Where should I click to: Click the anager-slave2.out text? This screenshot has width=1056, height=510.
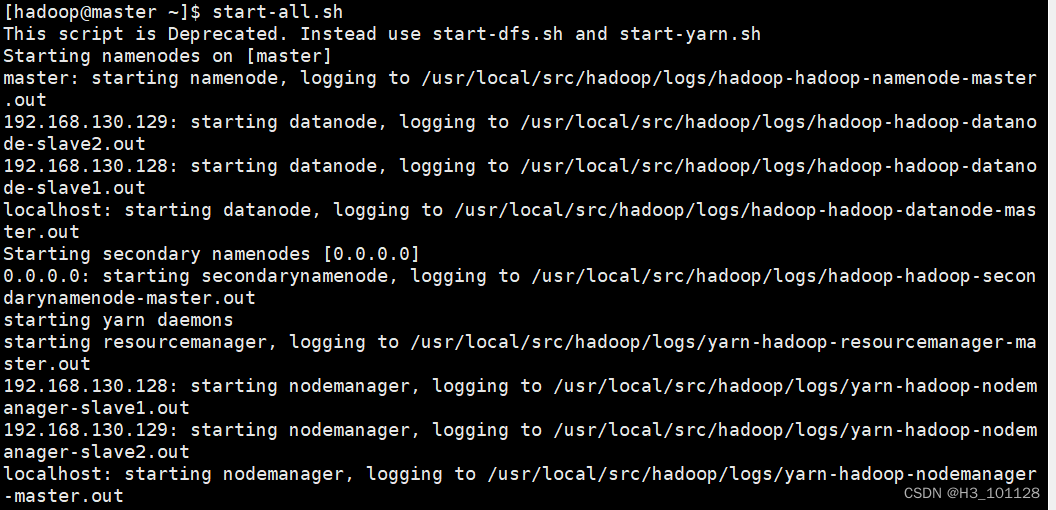pyautogui.click(x=97, y=452)
